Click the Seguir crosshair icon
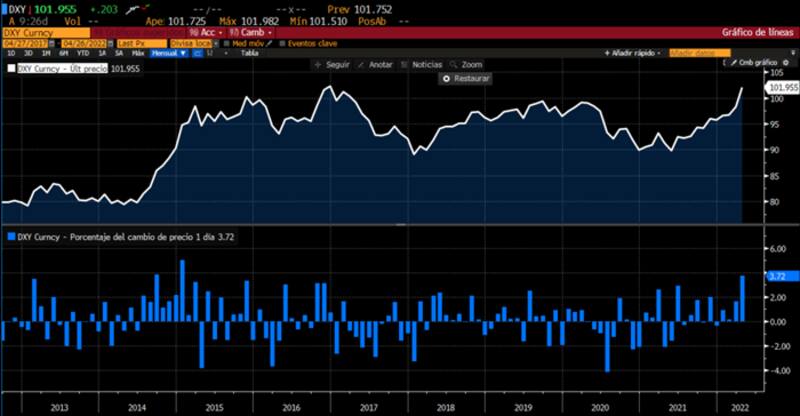This screenshot has width=800, height=416. coord(318,64)
